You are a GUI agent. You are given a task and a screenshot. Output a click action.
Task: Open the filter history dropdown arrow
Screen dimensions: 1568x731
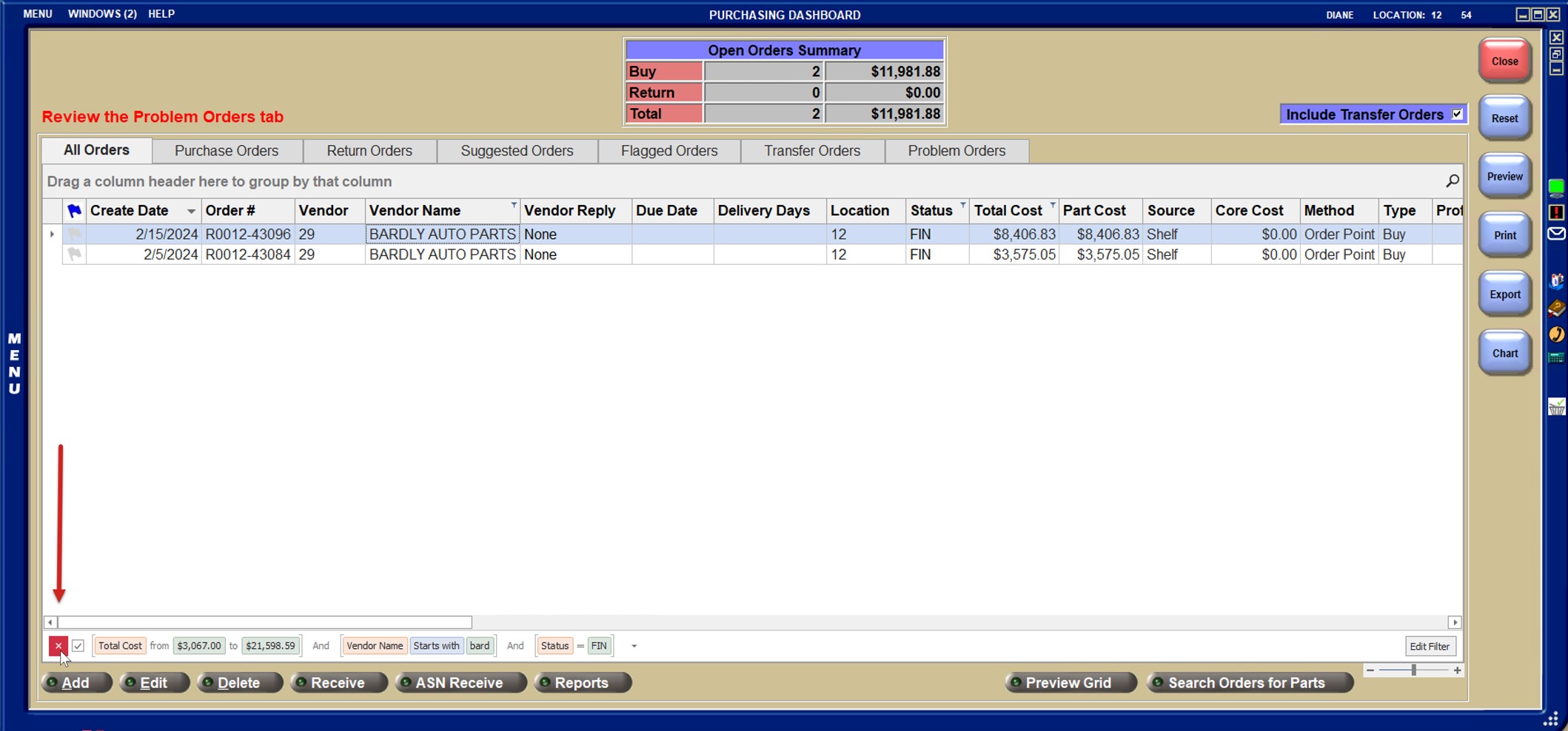point(634,646)
